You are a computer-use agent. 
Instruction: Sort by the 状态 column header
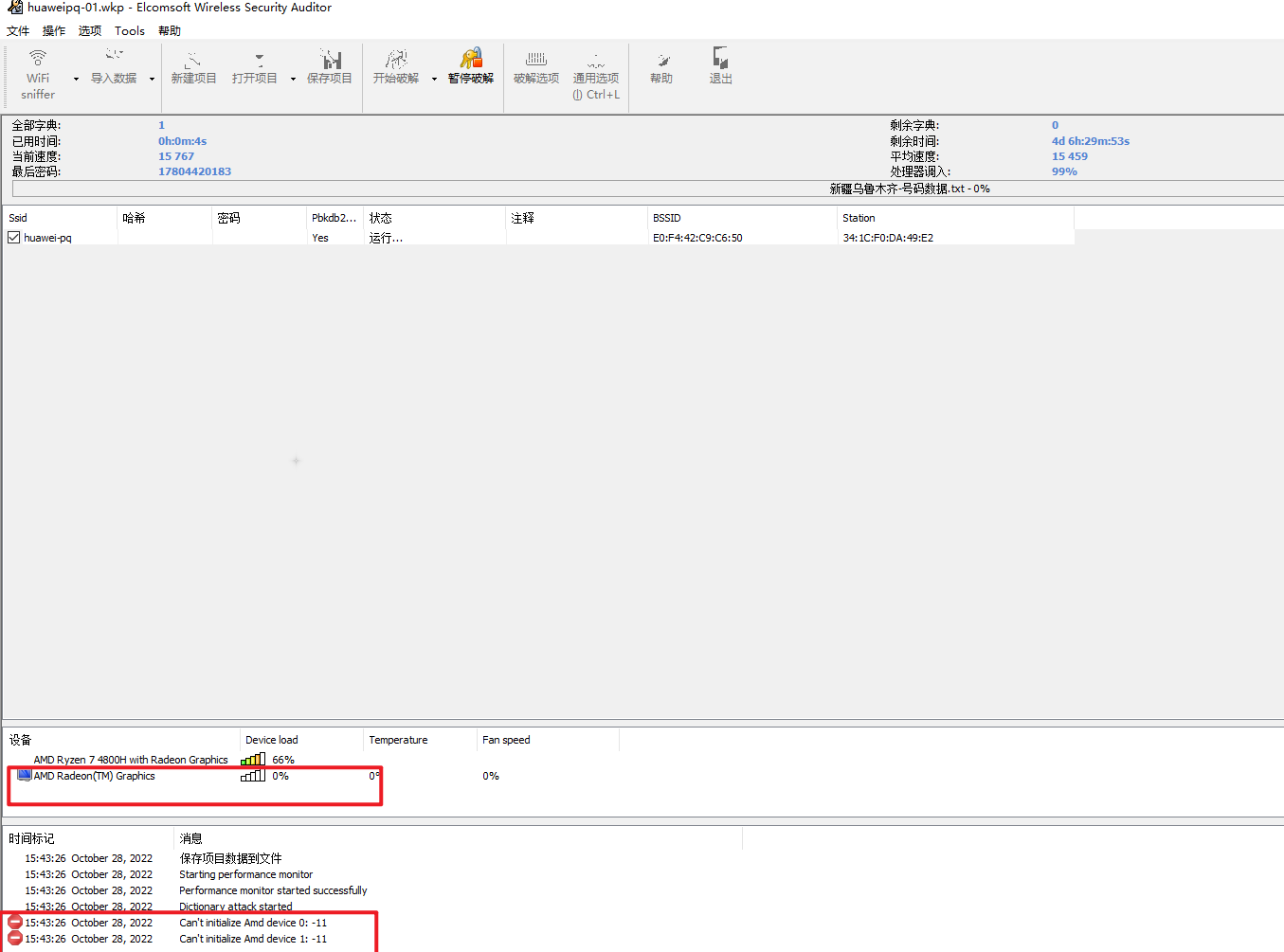click(435, 218)
